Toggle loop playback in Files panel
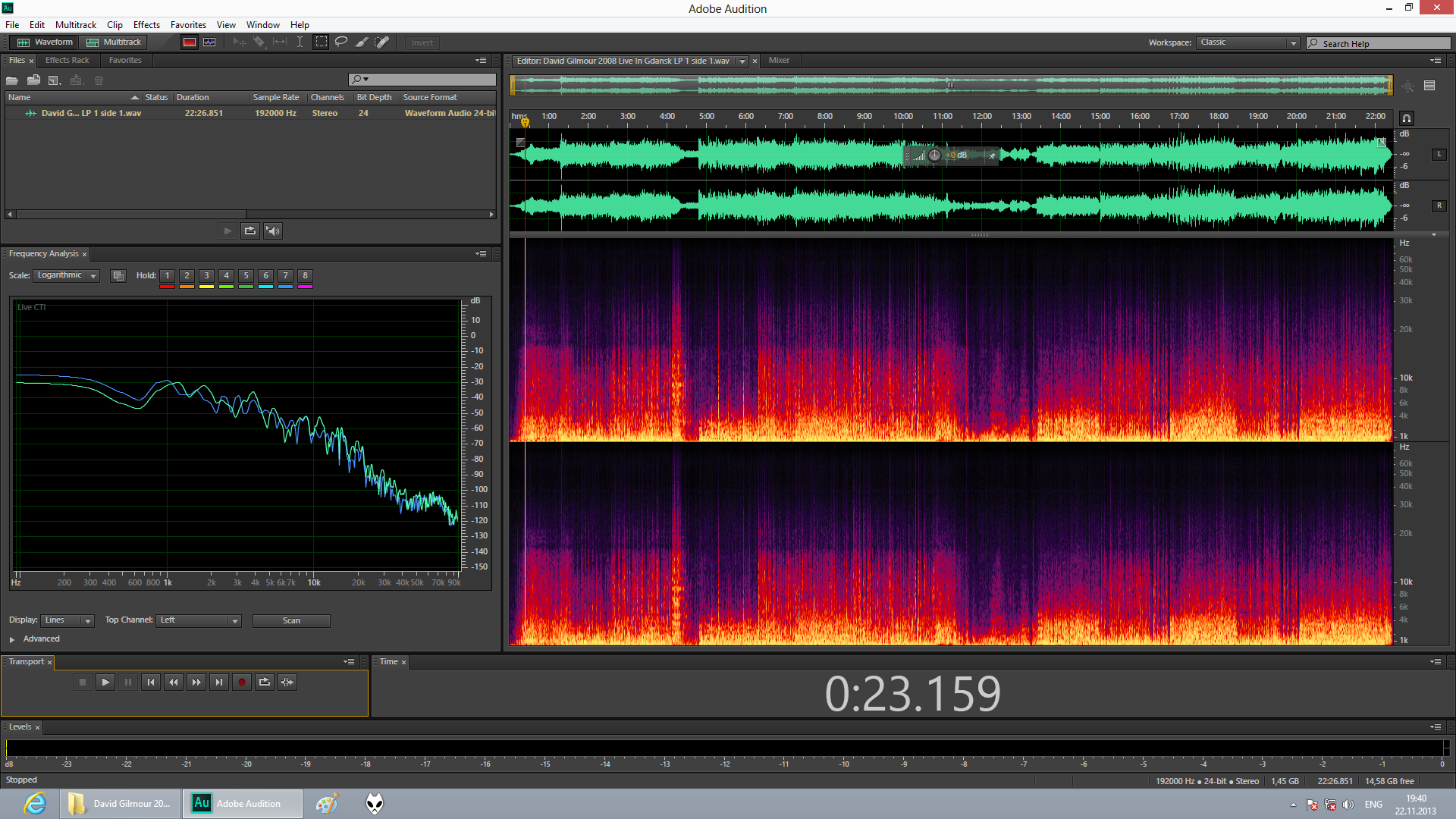The image size is (1456, 819). 250,231
